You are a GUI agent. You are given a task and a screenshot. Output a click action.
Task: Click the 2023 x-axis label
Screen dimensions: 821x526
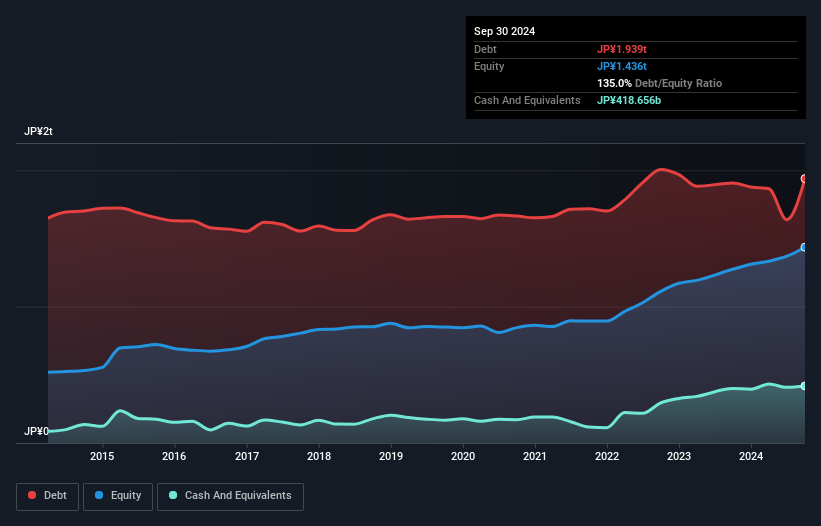point(679,456)
